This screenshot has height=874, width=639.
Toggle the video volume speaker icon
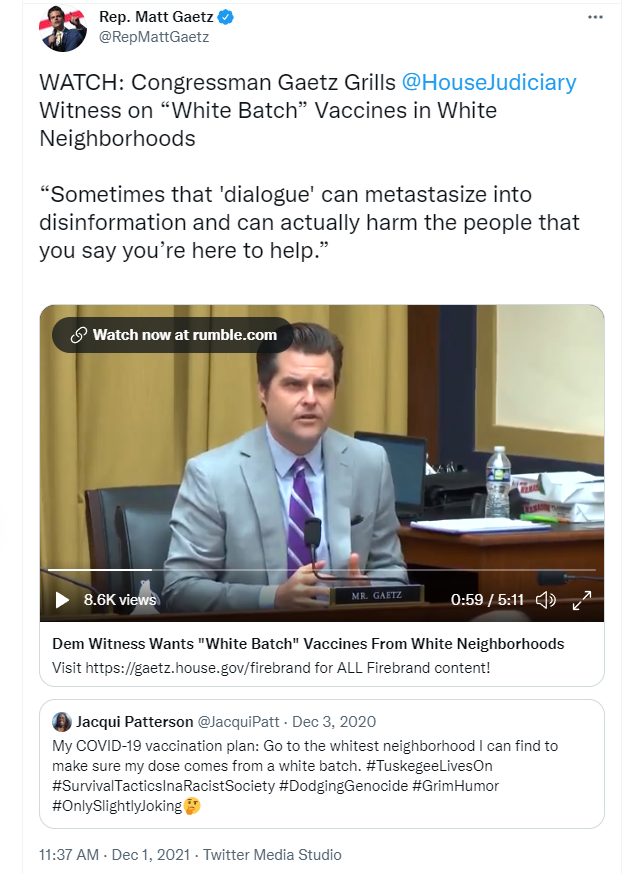(x=545, y=600)
